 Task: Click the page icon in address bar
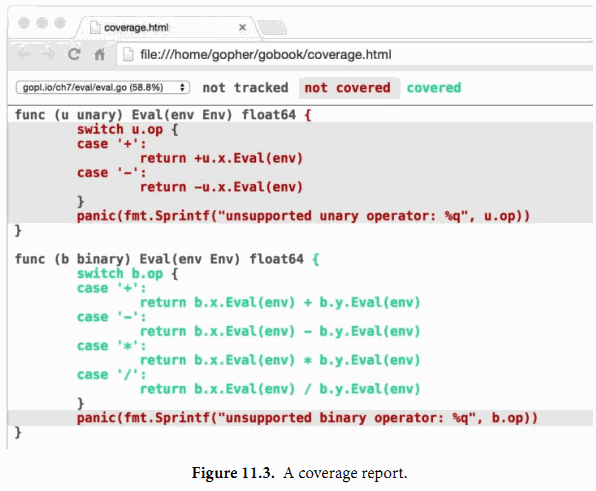point(128,55)
